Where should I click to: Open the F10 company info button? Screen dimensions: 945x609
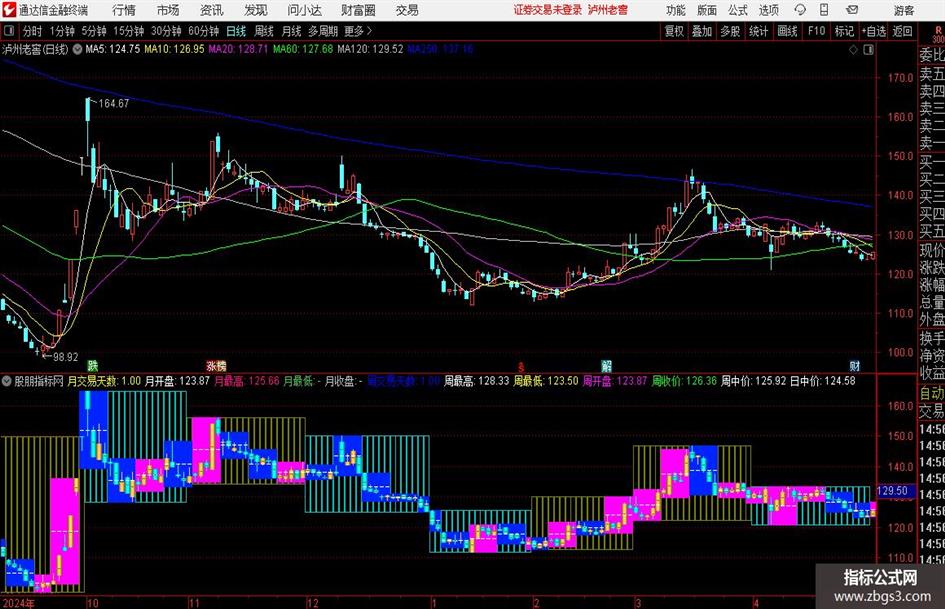coord(816,31)
